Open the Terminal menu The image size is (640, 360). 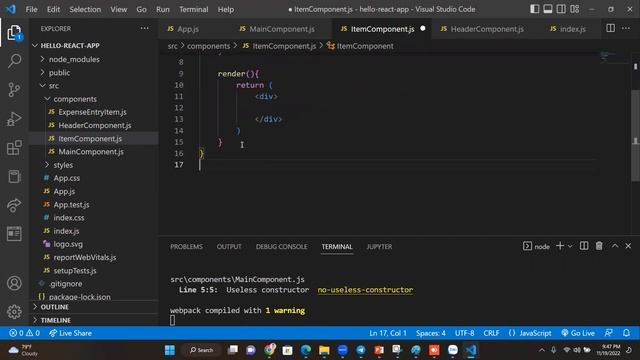click(193, 9)
